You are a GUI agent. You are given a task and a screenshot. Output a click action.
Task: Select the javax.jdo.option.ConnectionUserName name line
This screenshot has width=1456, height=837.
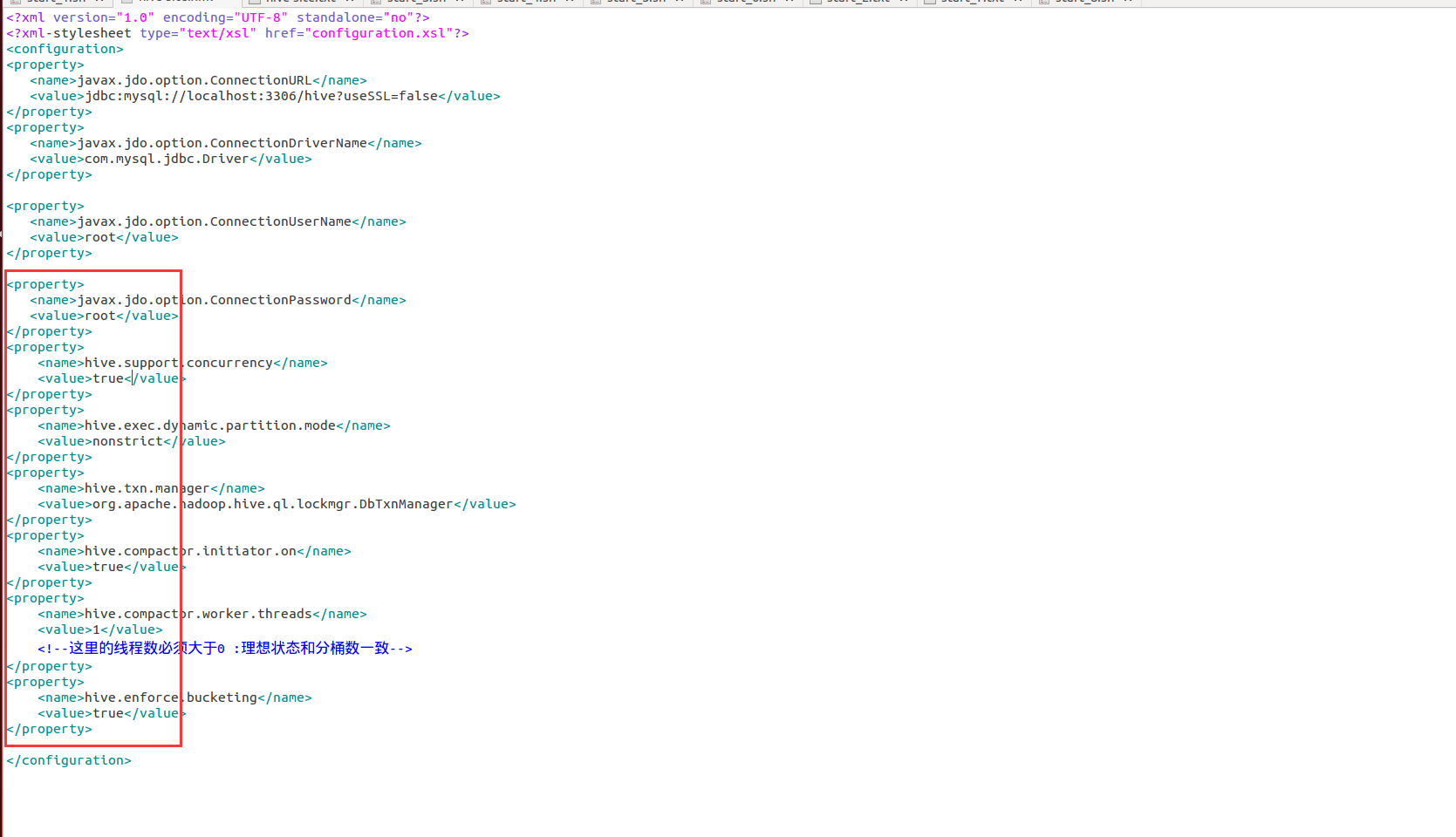point(218,221)
